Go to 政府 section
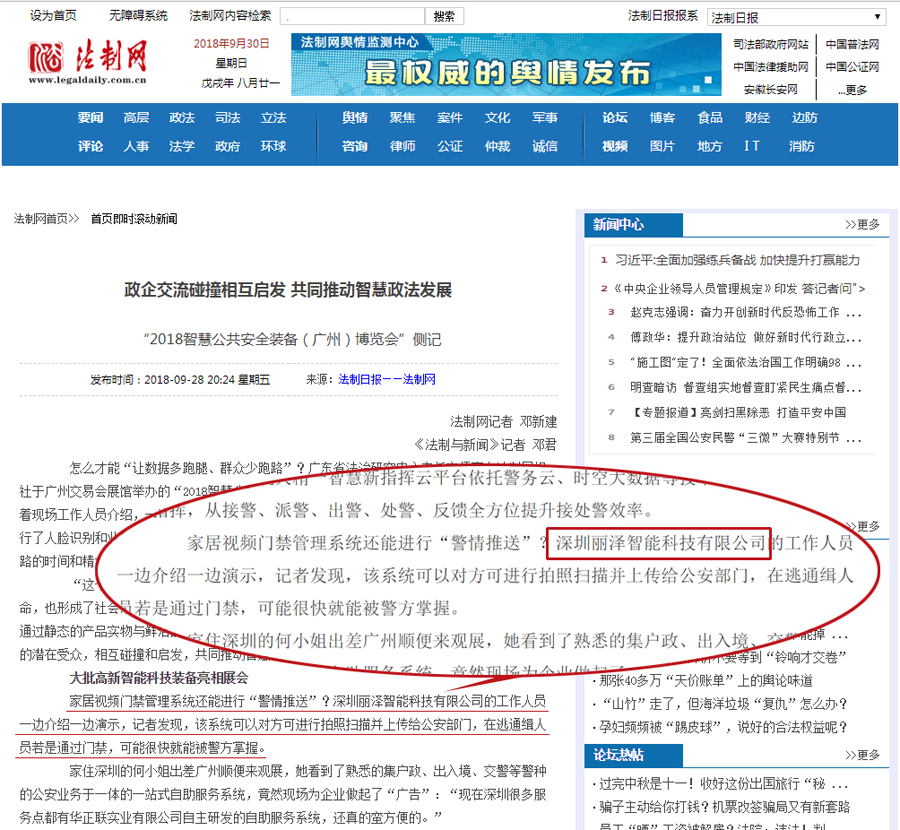Image resolution: width=900 pixels, height=830 pixels. (228, 146)
